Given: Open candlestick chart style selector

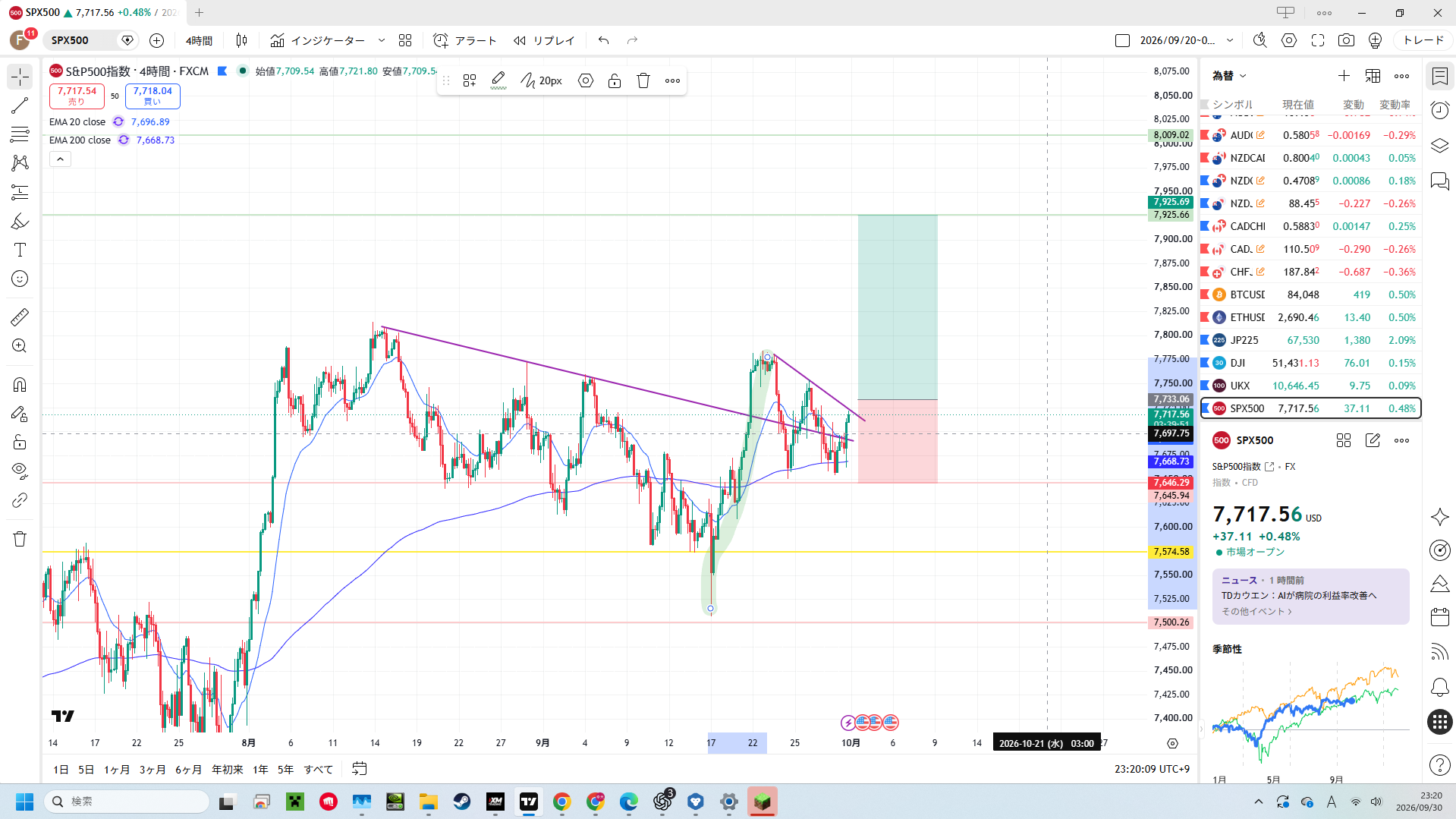Looking at the screenshot, I should coord(241,40).
